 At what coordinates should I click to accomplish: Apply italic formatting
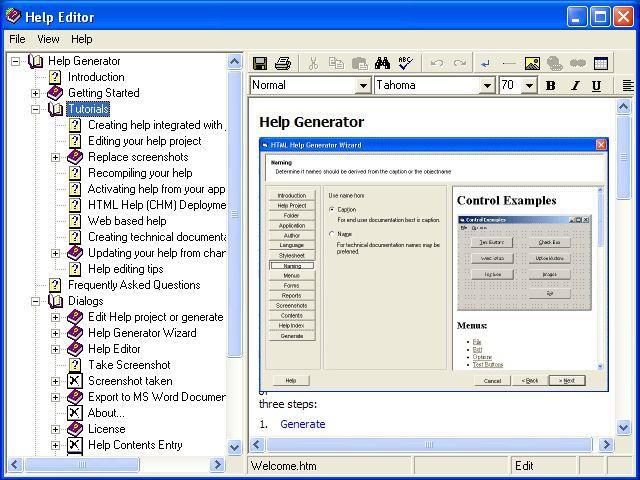pyautogui.click(x=574, y=86)
